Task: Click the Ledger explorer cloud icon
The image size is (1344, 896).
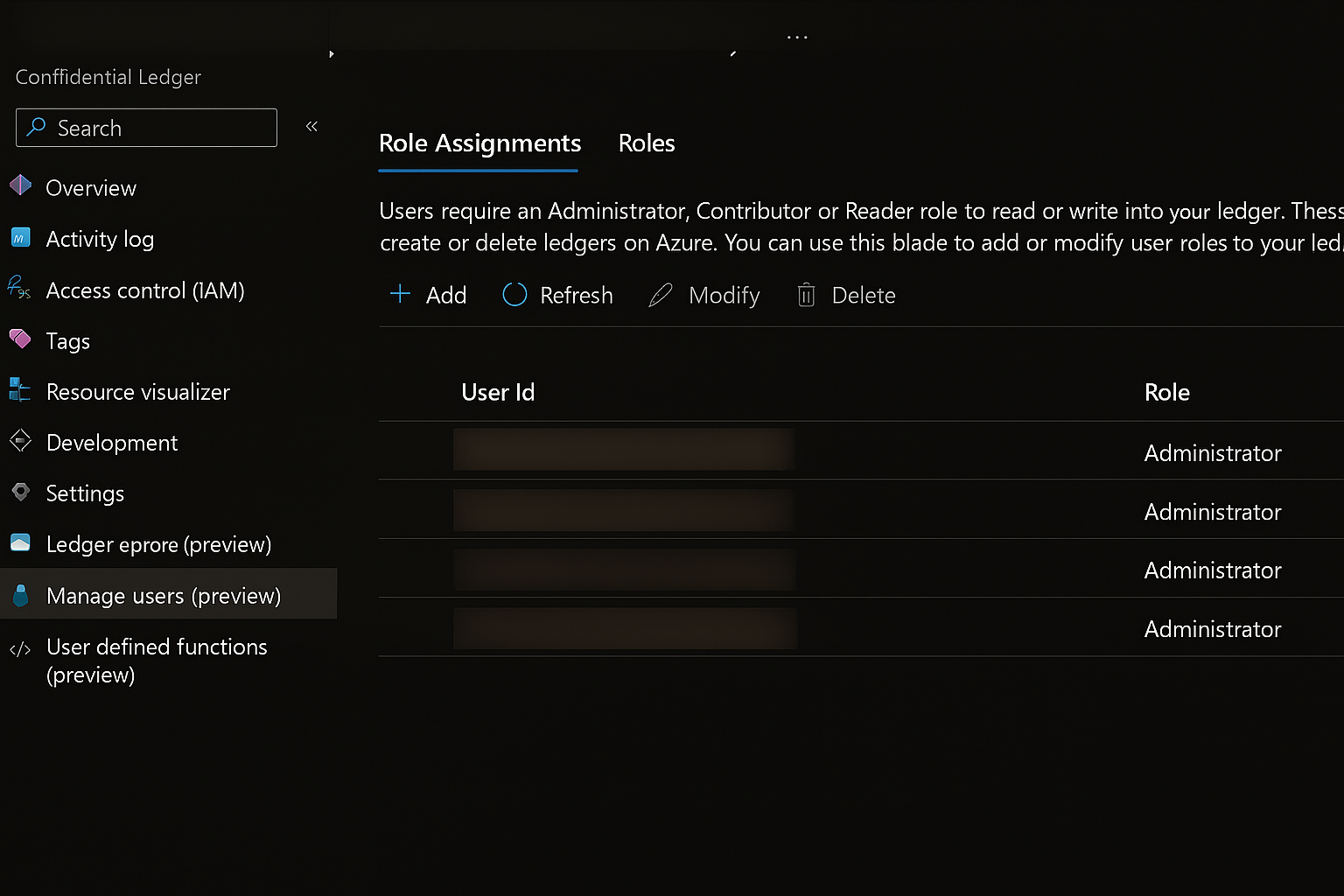Action: 20,543
